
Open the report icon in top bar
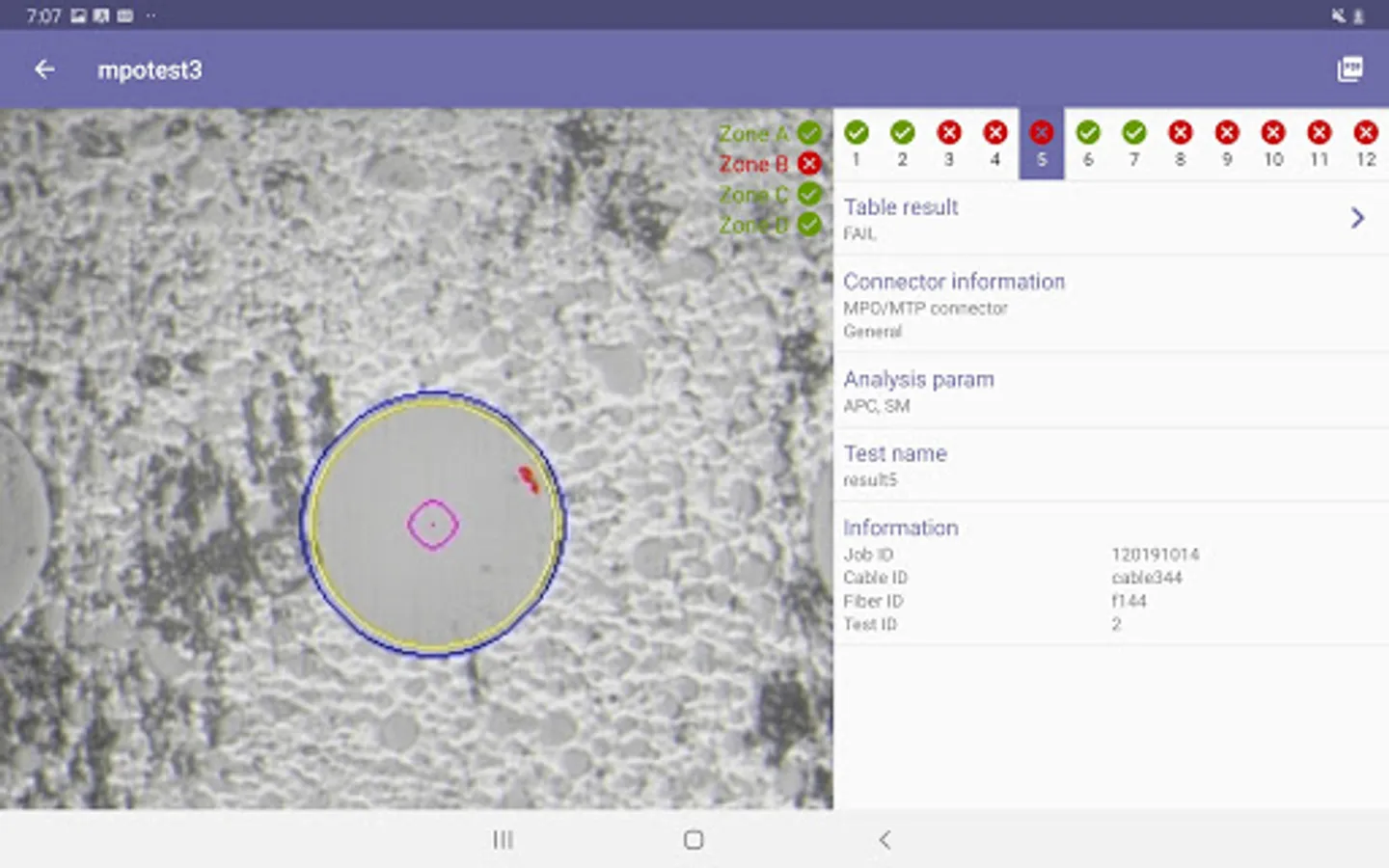[1349, 69]
